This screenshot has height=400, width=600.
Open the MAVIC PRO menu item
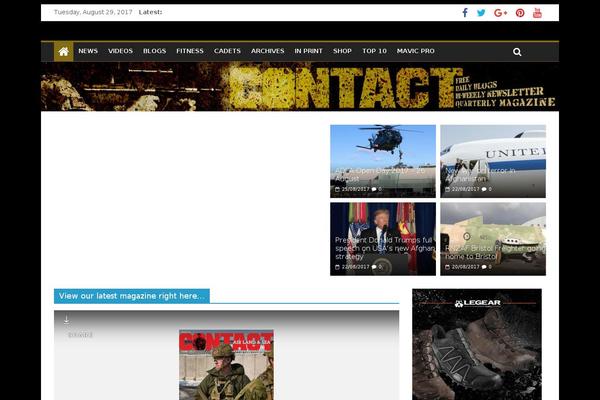tap(416, 51)
